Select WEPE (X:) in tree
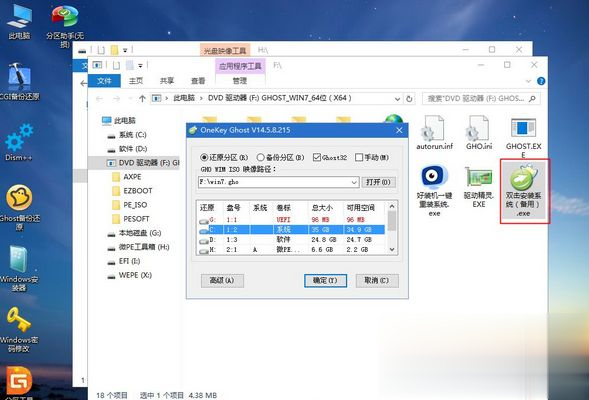This screenshot has width=589, height=400. click(x=130, y=275)
